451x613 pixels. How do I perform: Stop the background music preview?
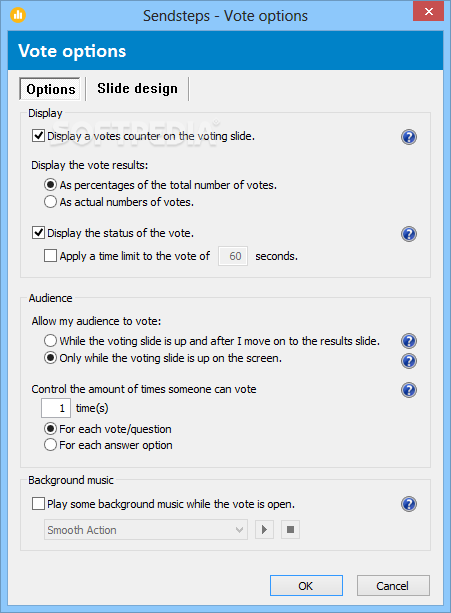tap(290, 530)
